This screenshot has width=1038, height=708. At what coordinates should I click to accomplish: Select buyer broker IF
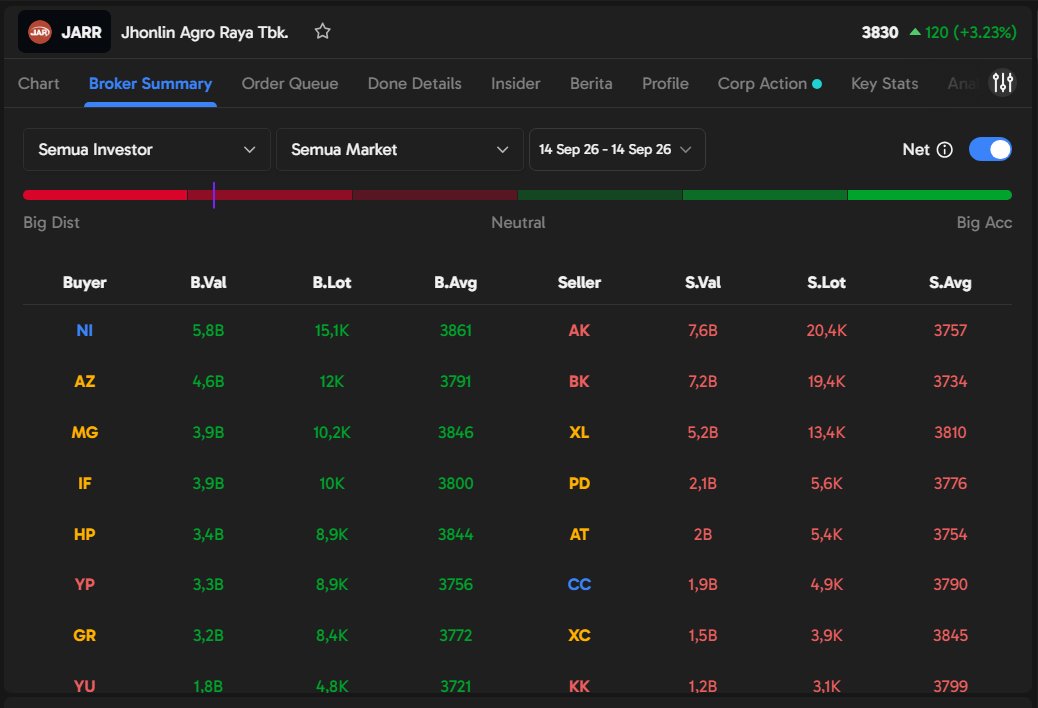click(85, 483)
